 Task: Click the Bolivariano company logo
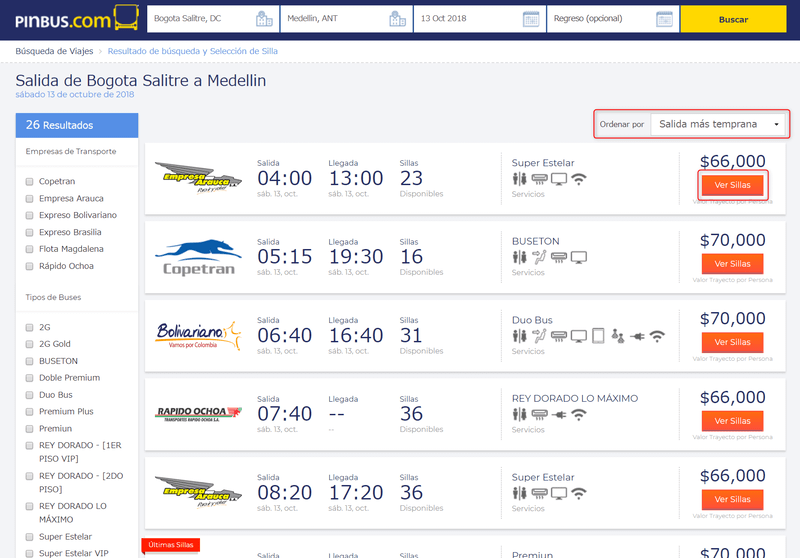coord(198,335)
